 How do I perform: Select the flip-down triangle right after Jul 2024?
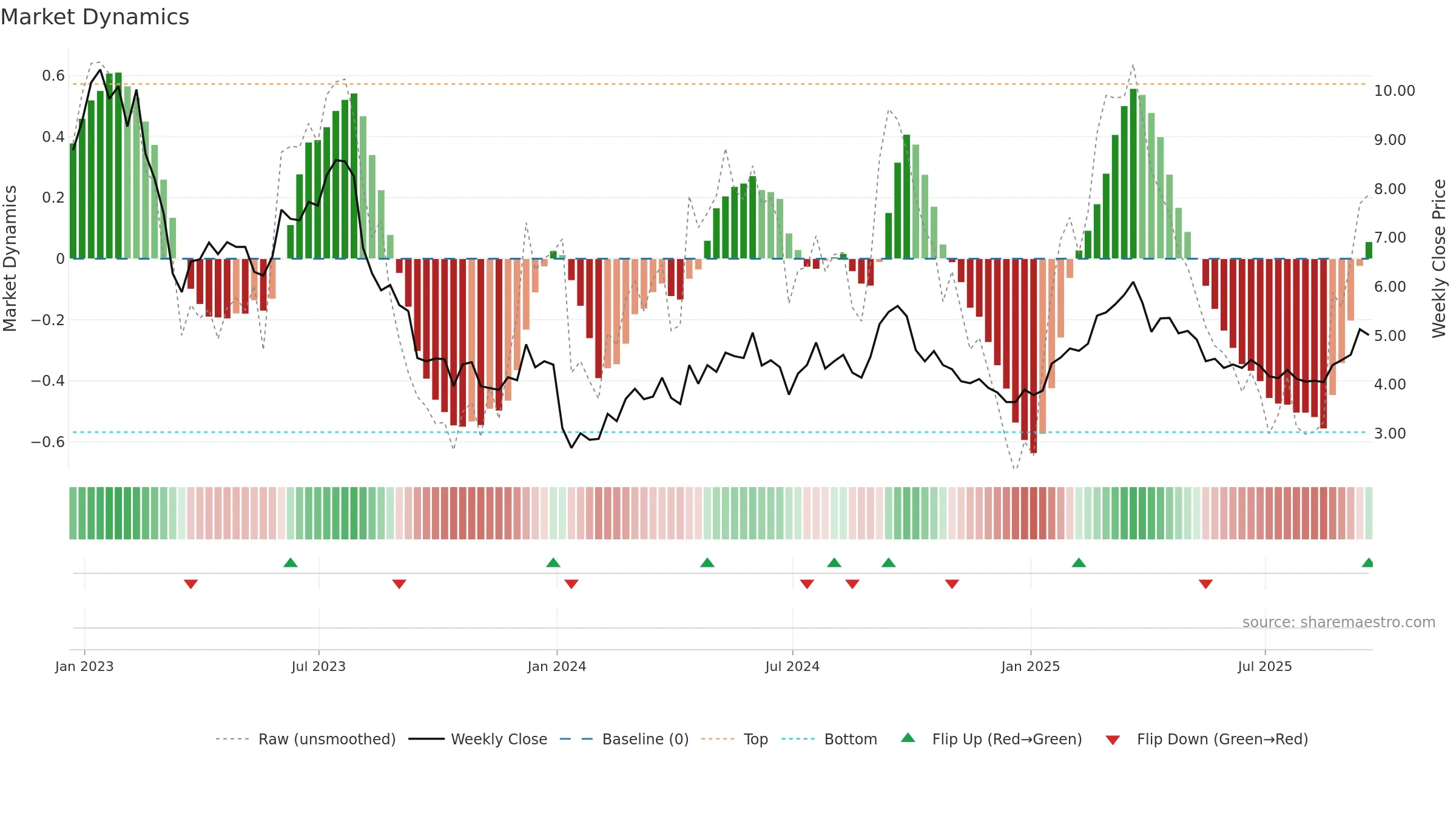[x=807, y=584]
